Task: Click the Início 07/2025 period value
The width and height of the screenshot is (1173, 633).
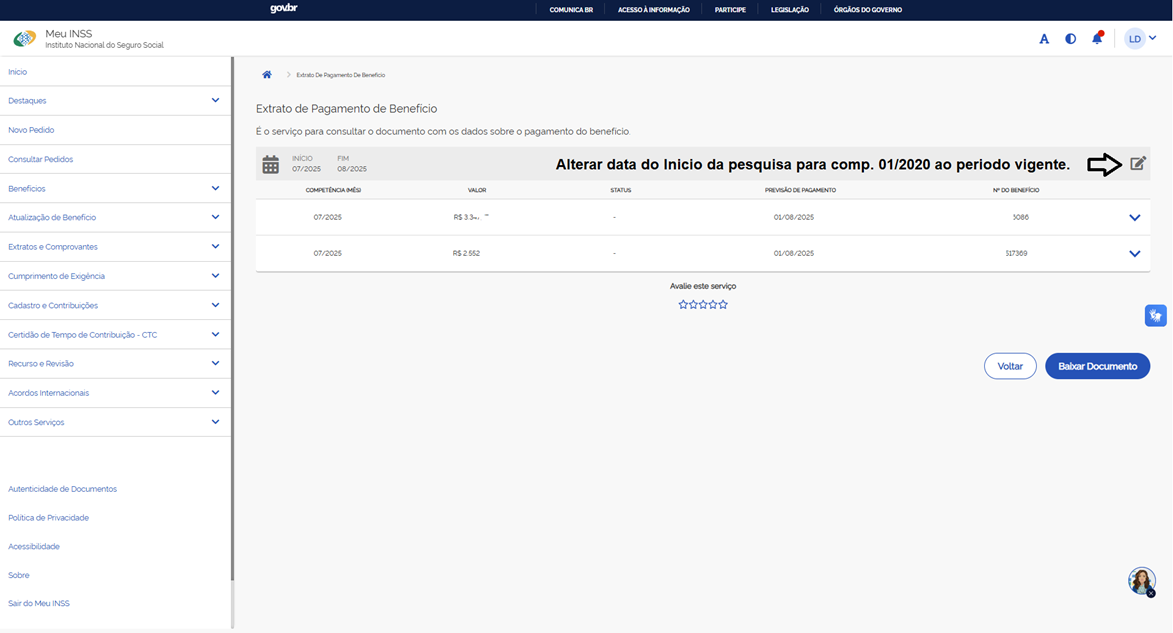Action: tap(306, 169)
